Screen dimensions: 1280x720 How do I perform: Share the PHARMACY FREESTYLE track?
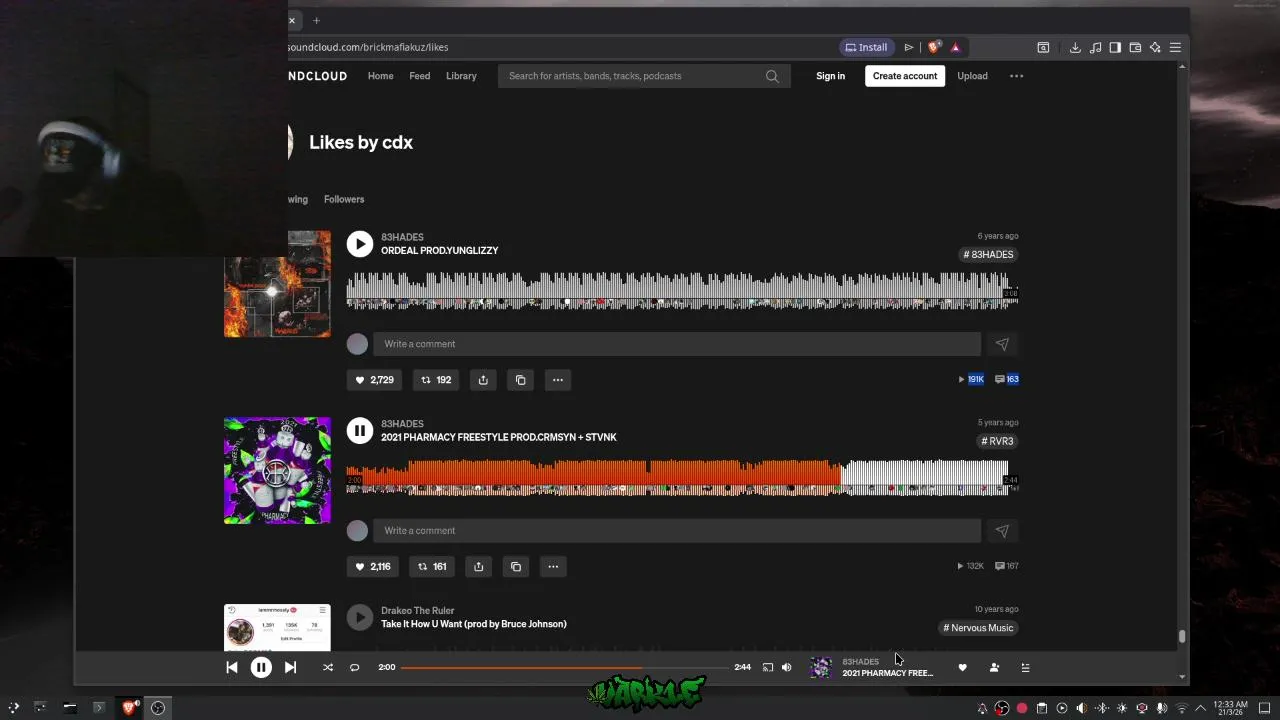pyautogui.click(x=478, y=567)
